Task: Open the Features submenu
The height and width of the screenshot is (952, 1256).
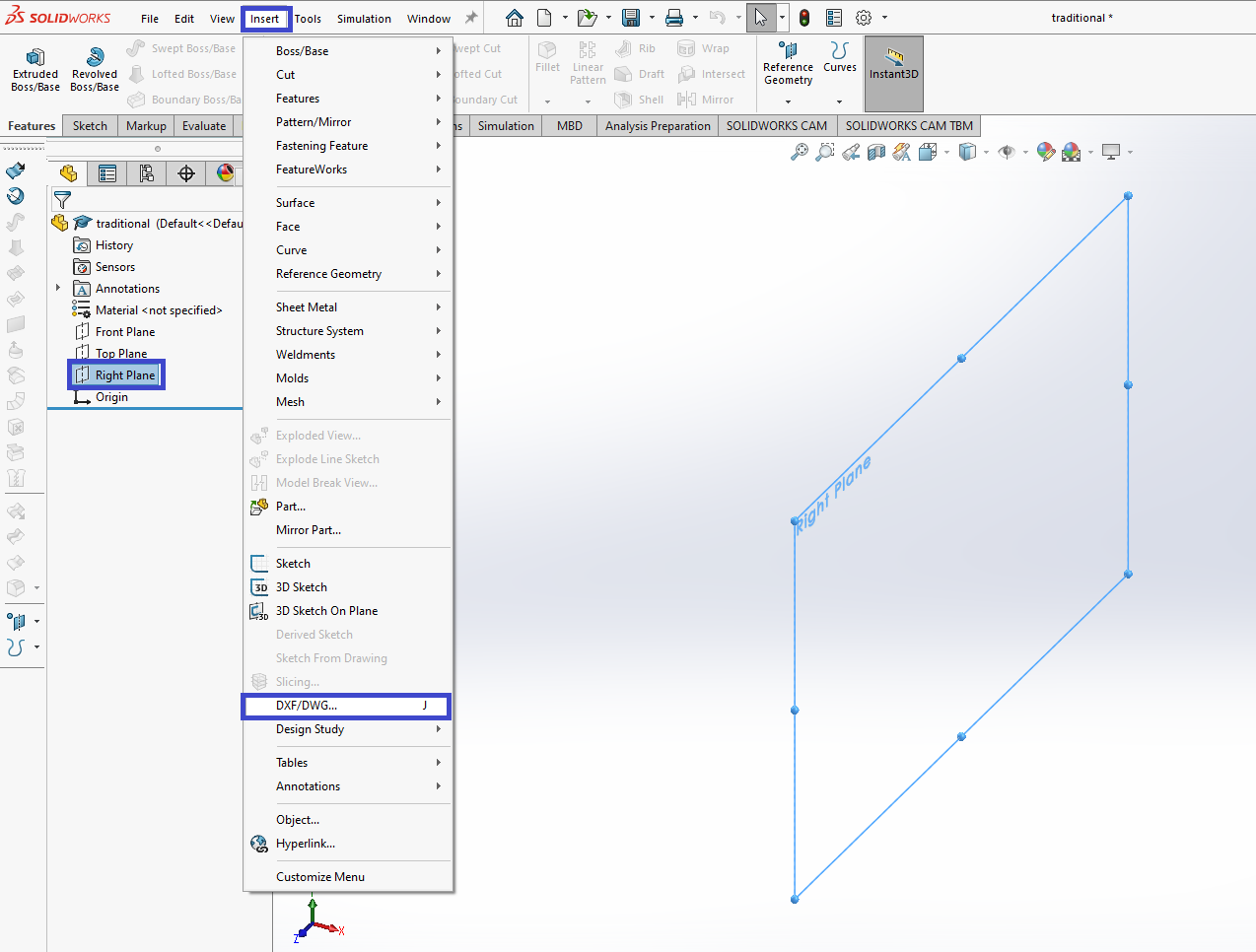Action: (x=348, y=98)
